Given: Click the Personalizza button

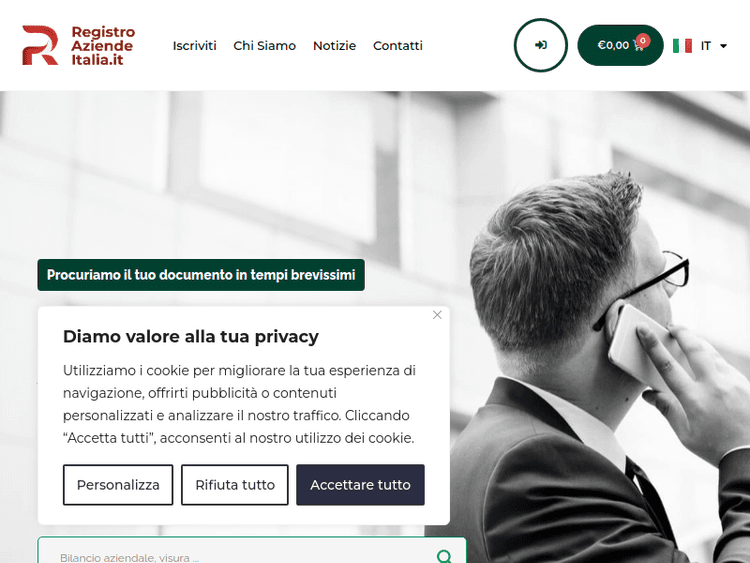Looking at the screenshot, I should [118, 485].
